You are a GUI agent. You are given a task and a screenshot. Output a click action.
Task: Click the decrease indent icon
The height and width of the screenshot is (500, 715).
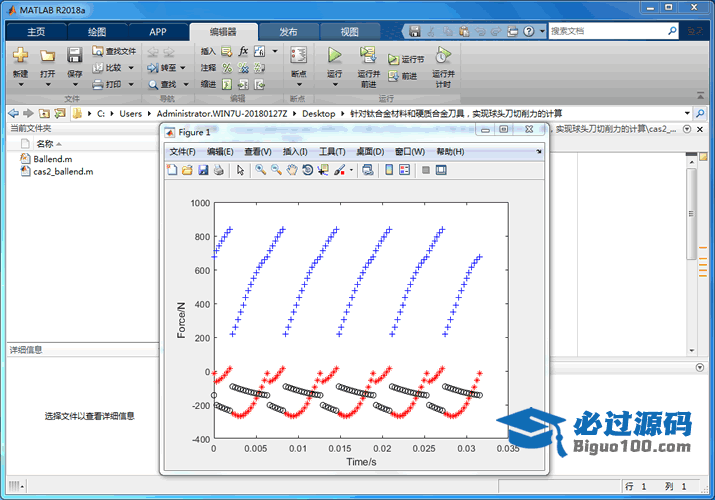259,84
